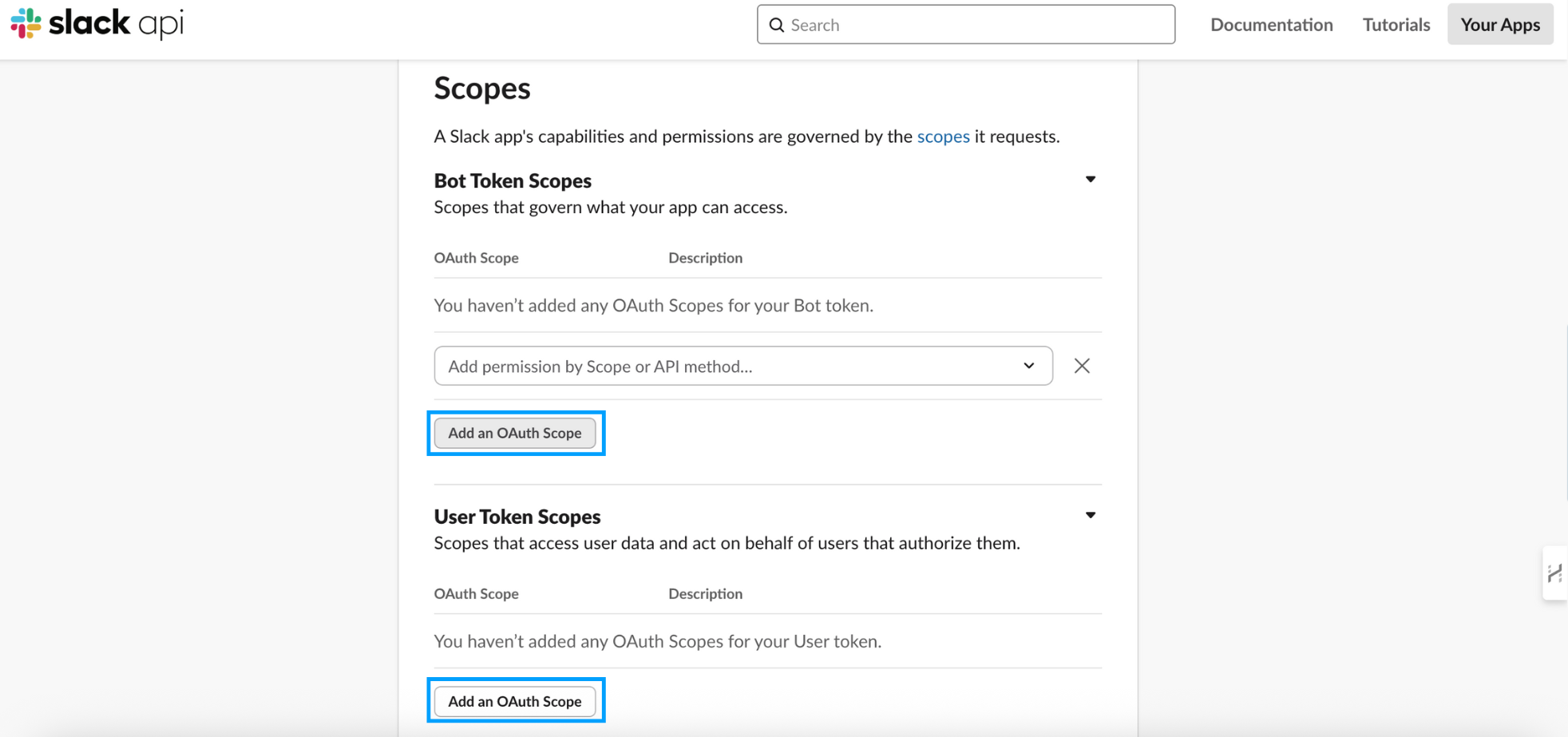Click the User Token Scopes heading
1568x737 pixels.
517,517
